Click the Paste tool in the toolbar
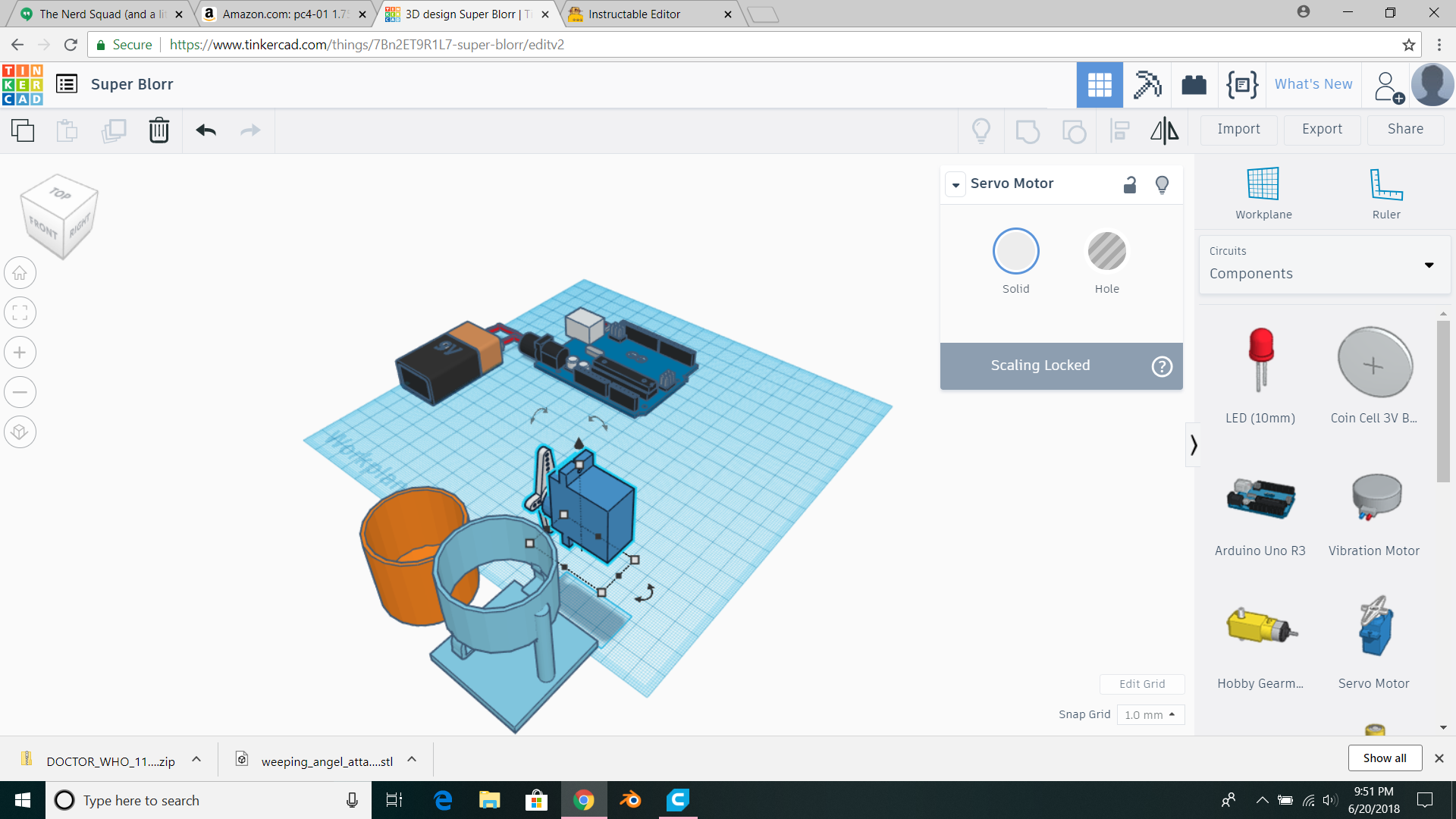Screen dimensions: 1456x819 click(x=67, y=130)
